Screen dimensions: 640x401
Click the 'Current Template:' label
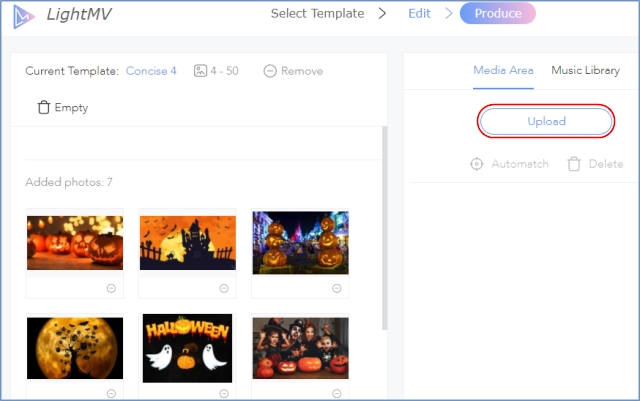coord(72,71)
